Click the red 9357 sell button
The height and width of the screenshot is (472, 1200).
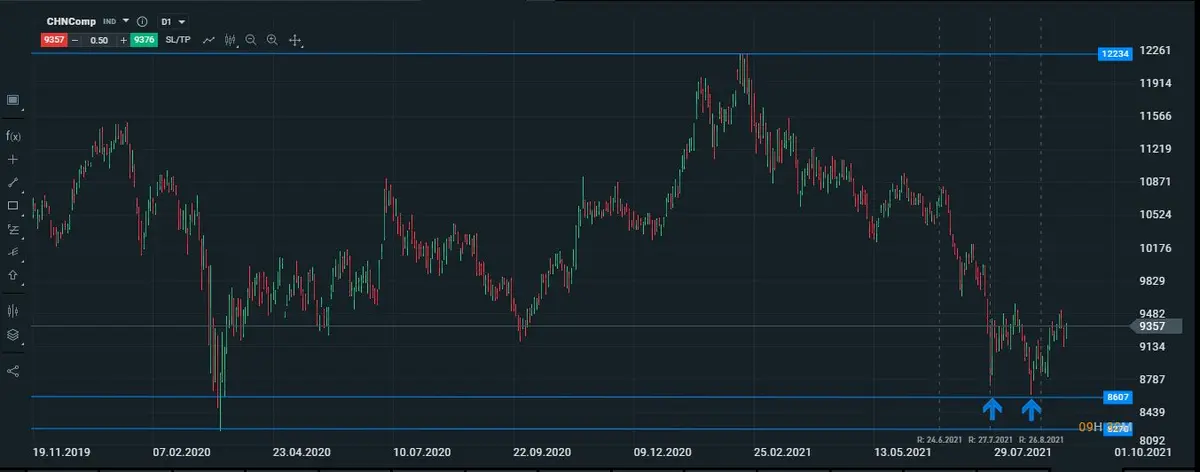(x=54, y=40)
